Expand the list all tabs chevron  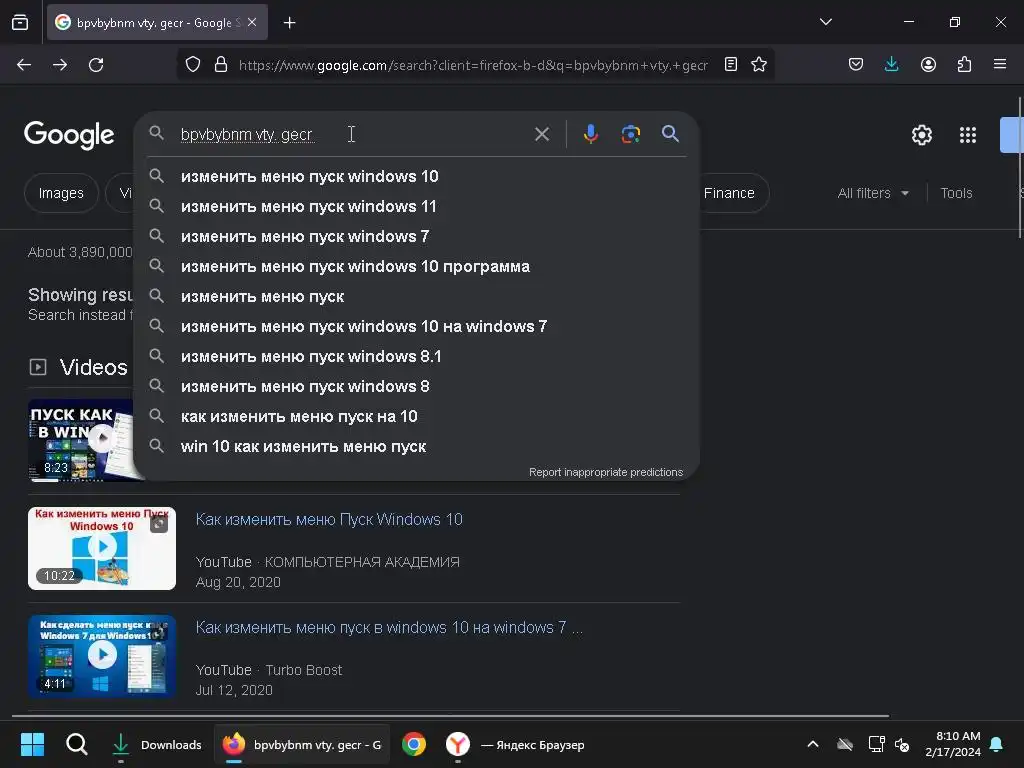coord(825,22)
